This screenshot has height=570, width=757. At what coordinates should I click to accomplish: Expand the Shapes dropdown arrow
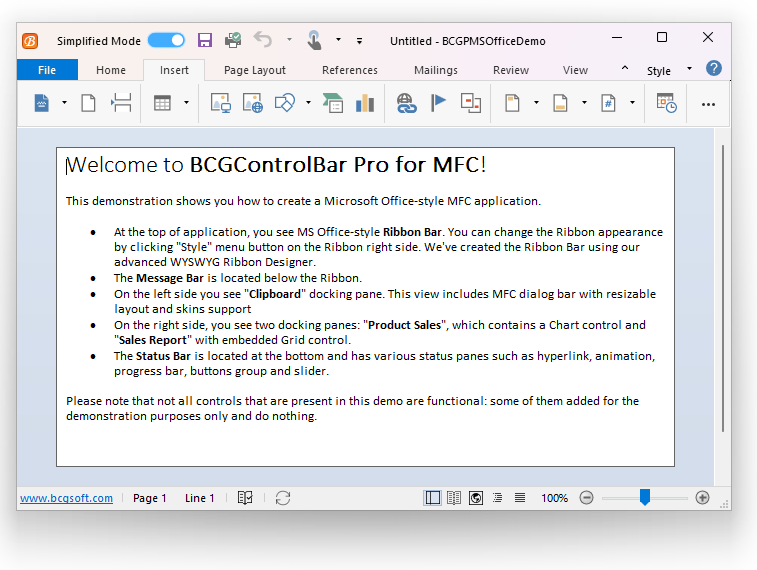(308, 103)
